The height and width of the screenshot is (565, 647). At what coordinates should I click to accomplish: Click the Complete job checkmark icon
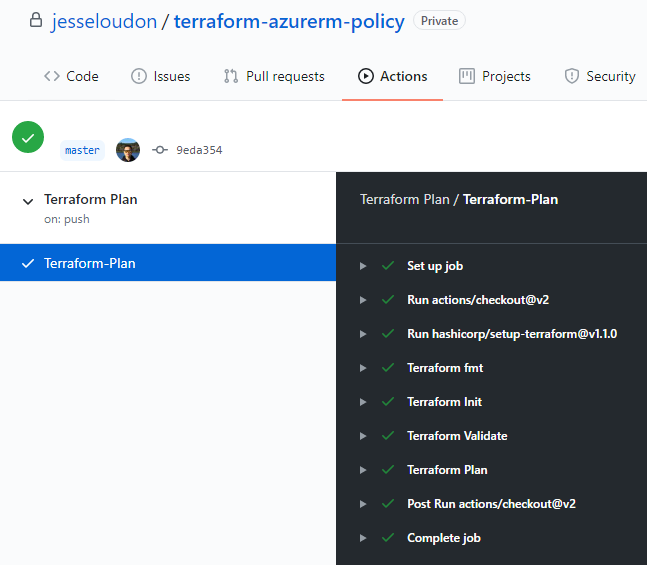coord(388,537)
